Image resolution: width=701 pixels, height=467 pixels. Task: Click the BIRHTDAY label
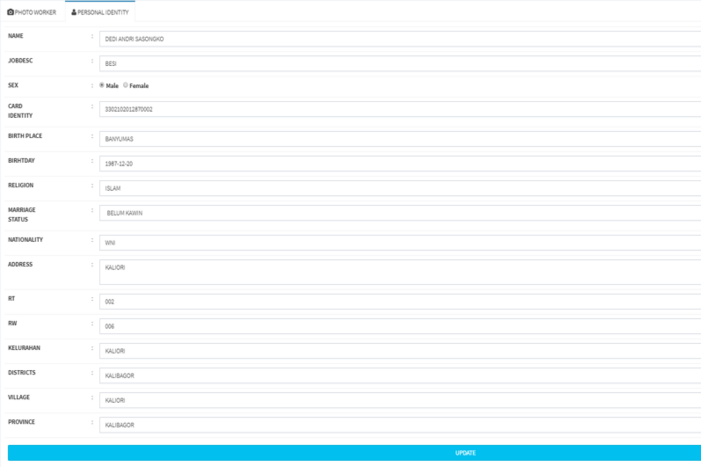21,160
